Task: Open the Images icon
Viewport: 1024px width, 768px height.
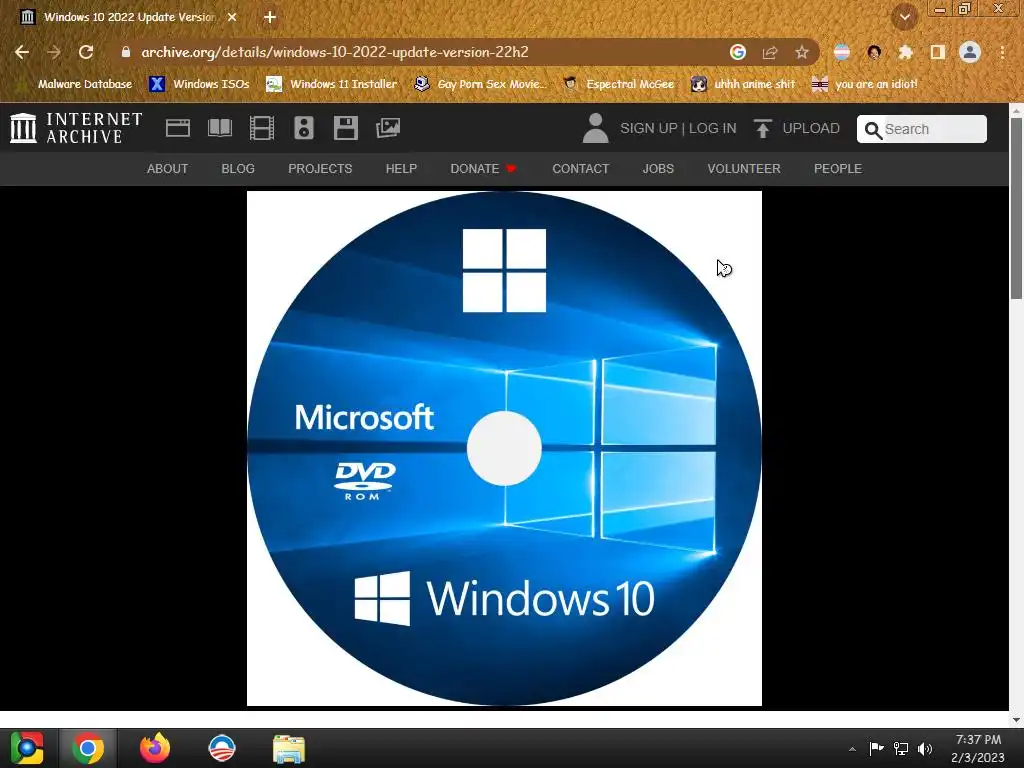Action: click(388, 128)
